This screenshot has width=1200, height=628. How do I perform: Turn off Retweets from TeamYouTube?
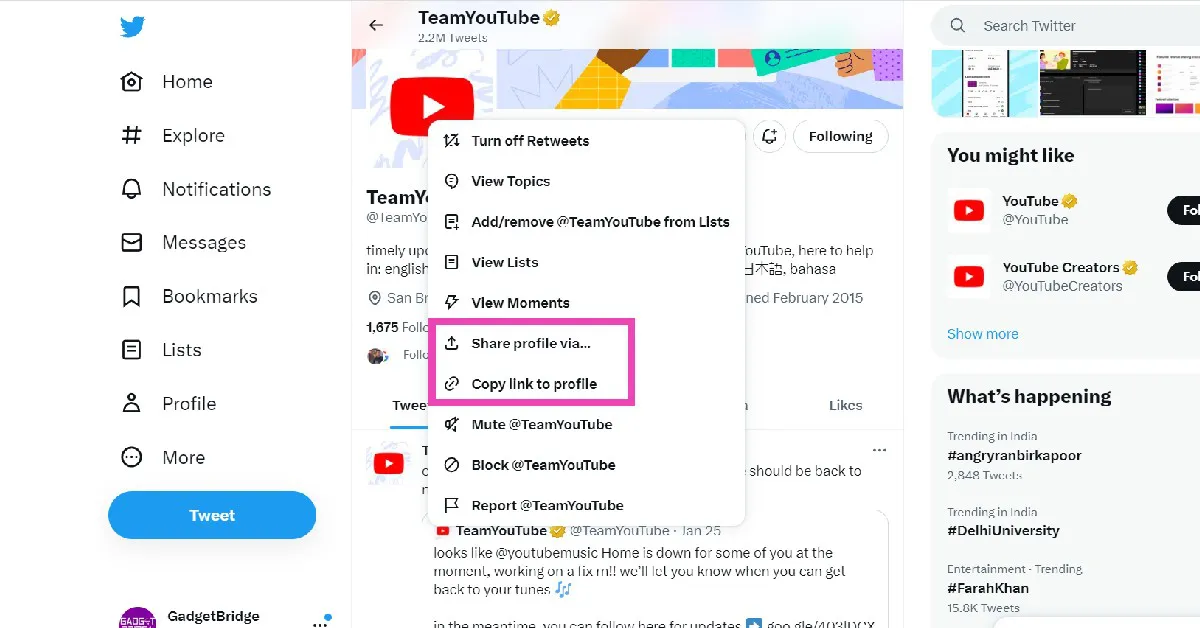tap(530, 141)
